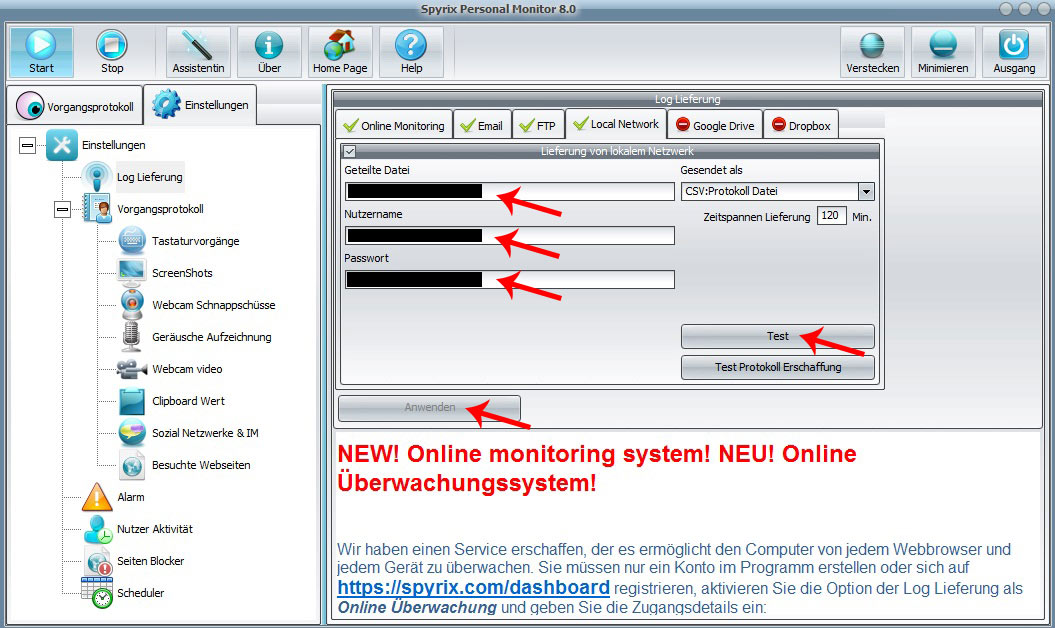The image size is (1055, 628).
Task: Open the Assistentin wizard wand icon
Action: click(x=198, y=45)
